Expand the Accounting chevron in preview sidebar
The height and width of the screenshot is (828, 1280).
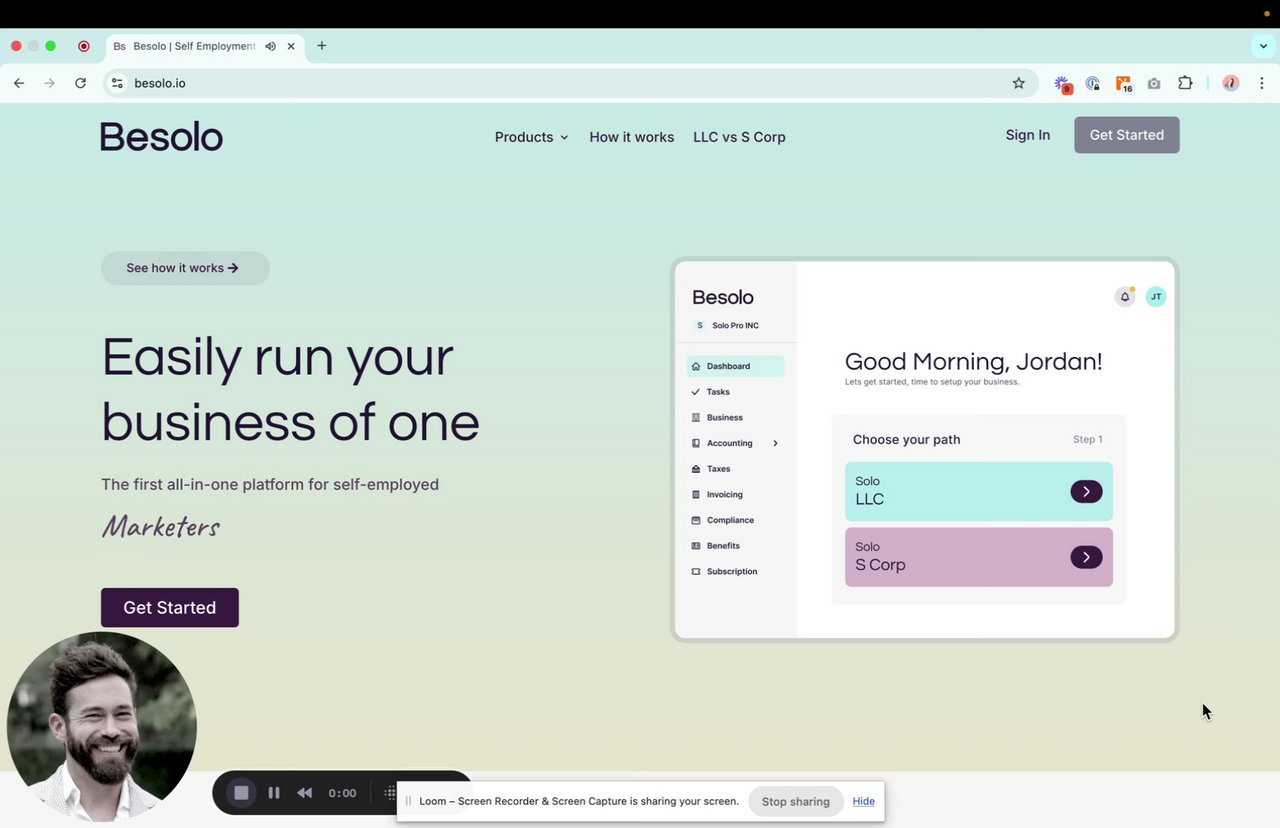pyautogui.click(x=775, y=443)
